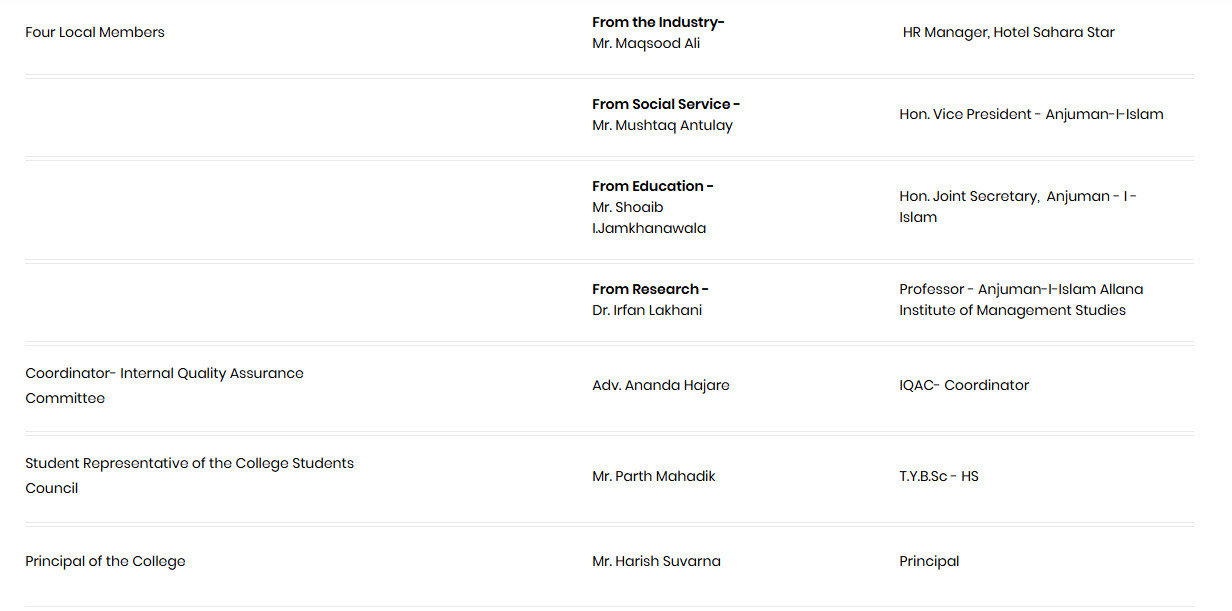
Task: Select the 'From Social Service -' heading
Action: pos(666,104)
